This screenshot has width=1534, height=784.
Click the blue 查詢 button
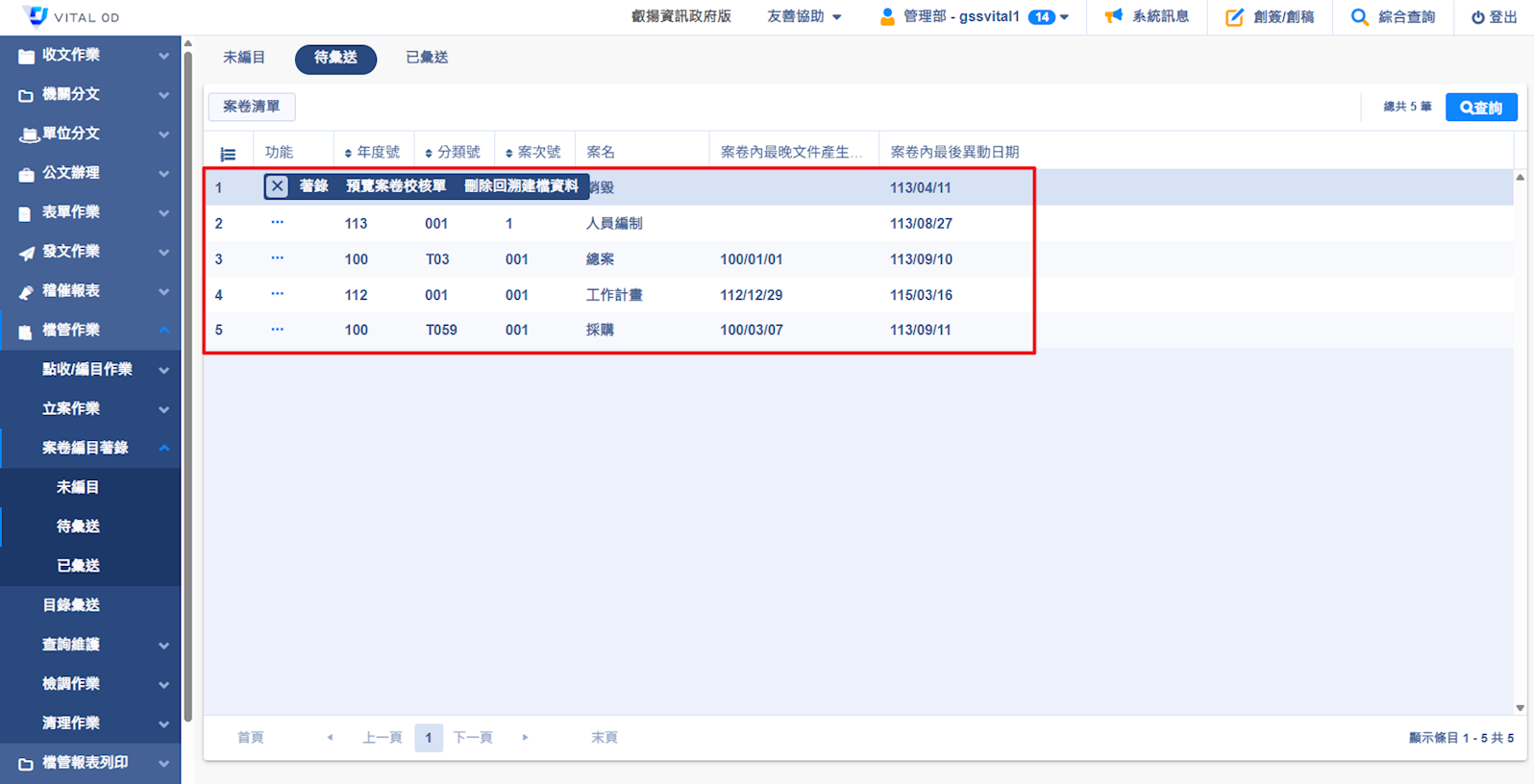(1480, 108)
